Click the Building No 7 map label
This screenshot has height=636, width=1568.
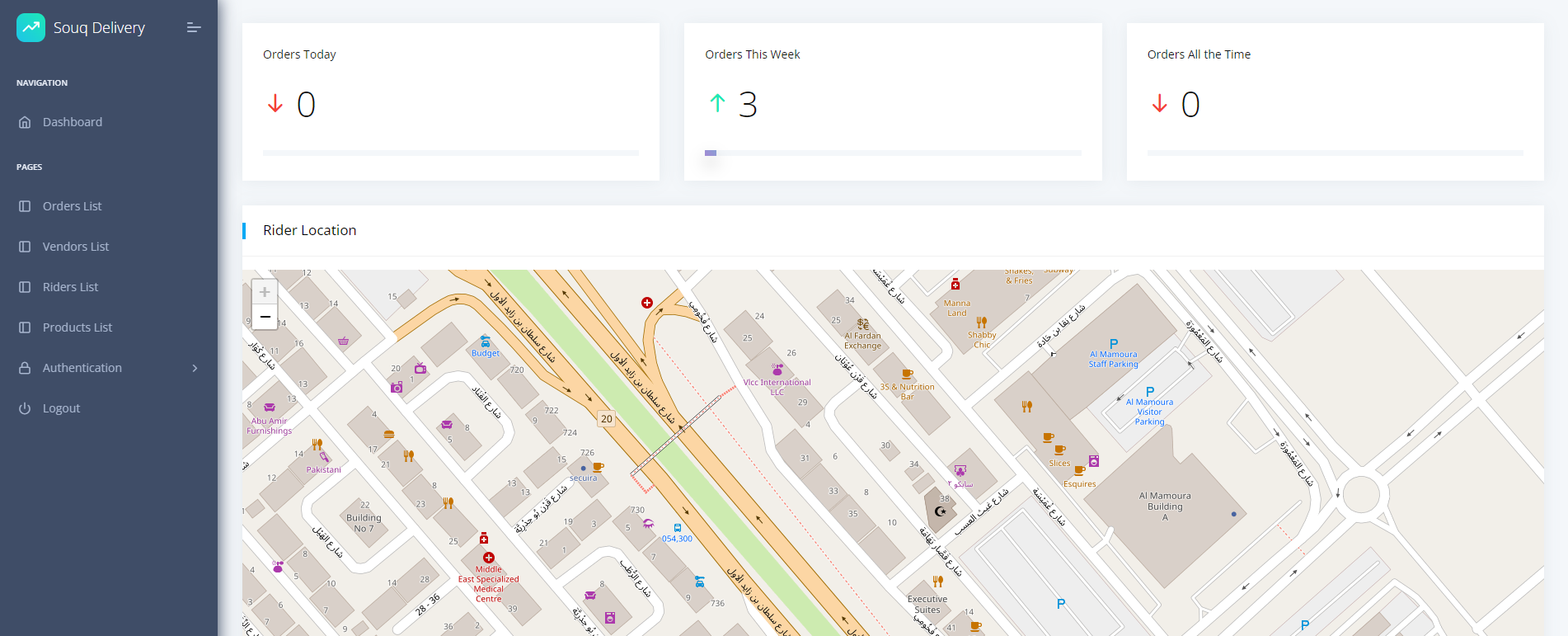pyautogui.click(x=364, y=523)
